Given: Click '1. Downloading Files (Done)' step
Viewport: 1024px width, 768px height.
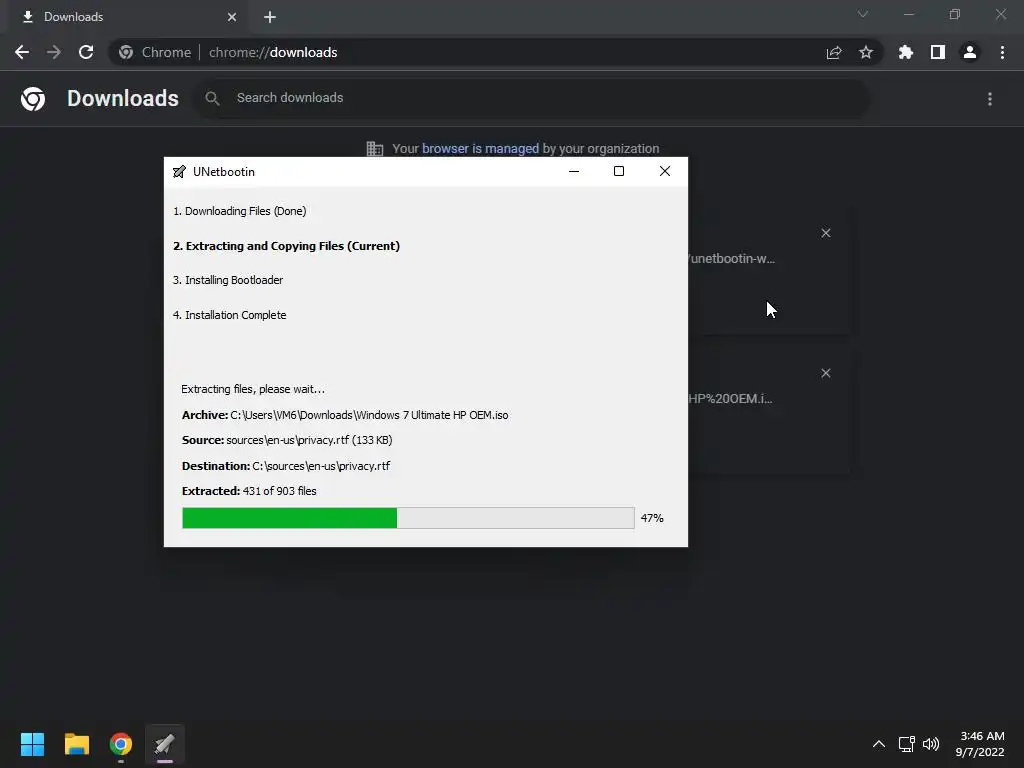Looking at the screenshot, I should (240, 211).
